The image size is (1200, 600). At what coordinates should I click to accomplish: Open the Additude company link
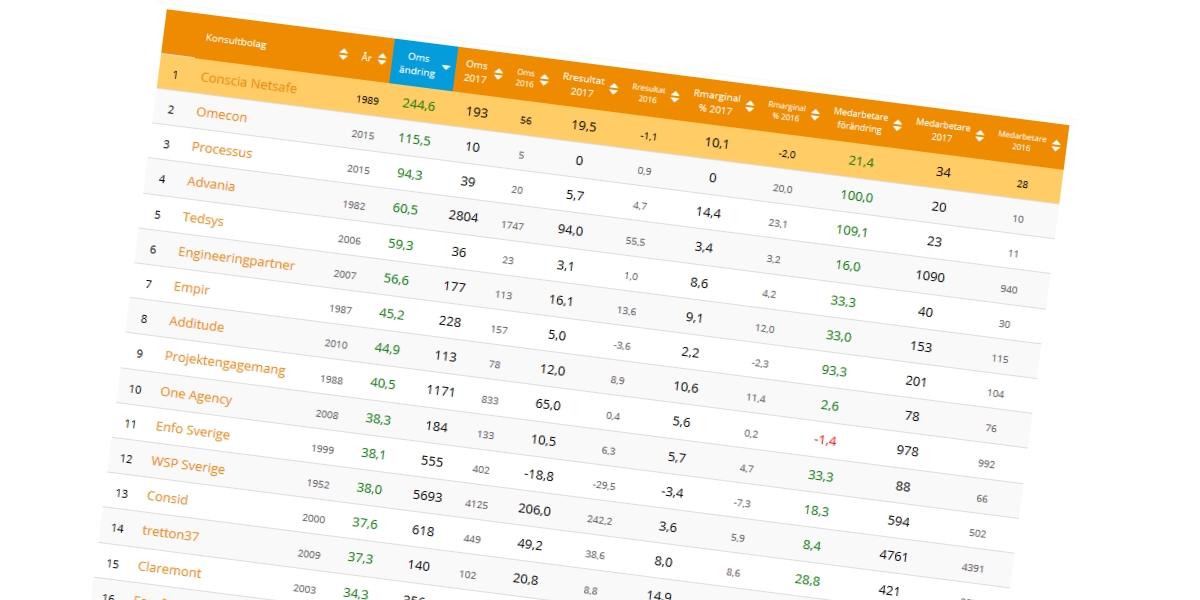[197, 324]
